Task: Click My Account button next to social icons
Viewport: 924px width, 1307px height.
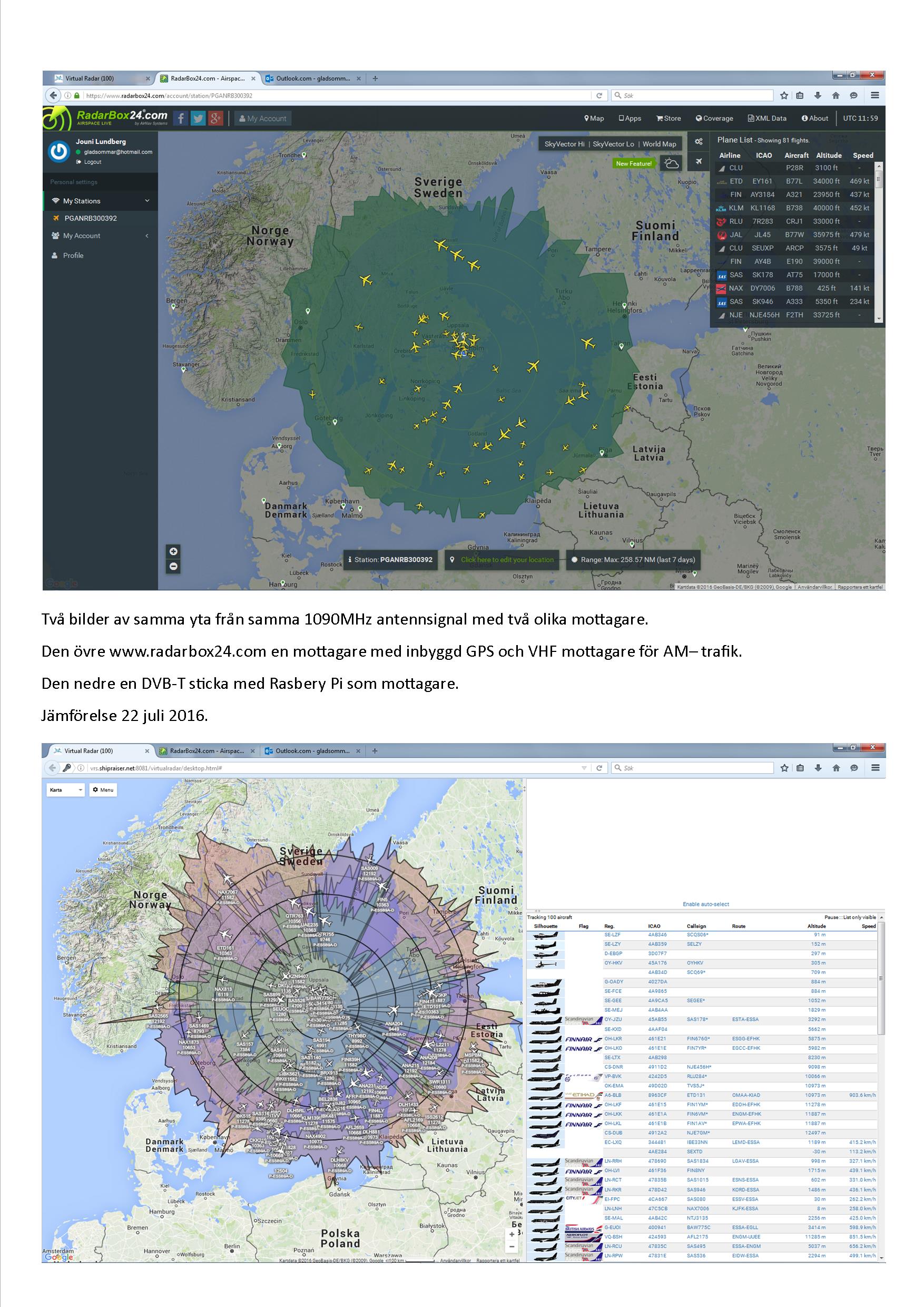Action: pyautogui.click(x=262, y=119)
